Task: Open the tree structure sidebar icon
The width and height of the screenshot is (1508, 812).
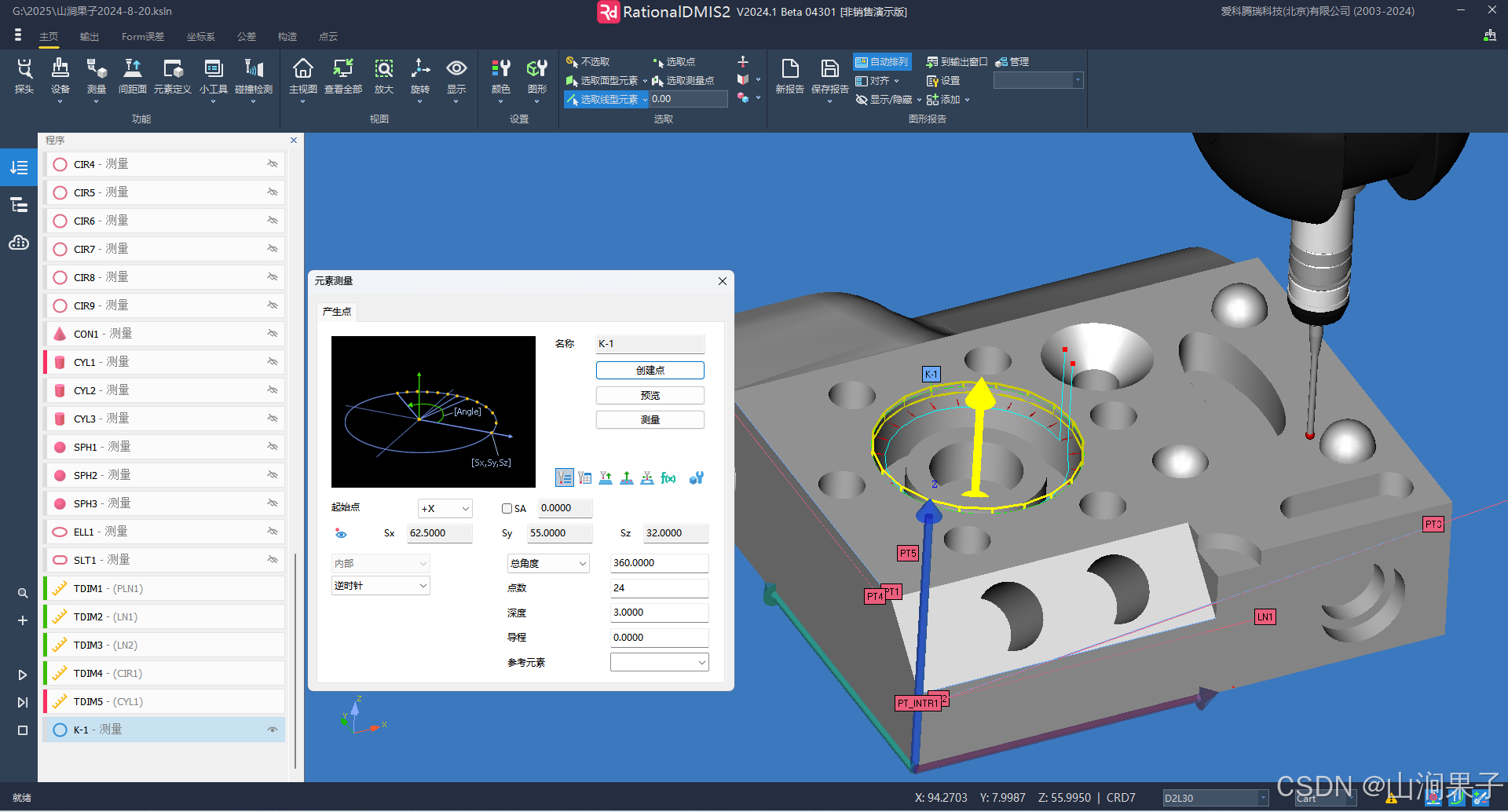Action: pyautogui.click(x=19, y=205)
